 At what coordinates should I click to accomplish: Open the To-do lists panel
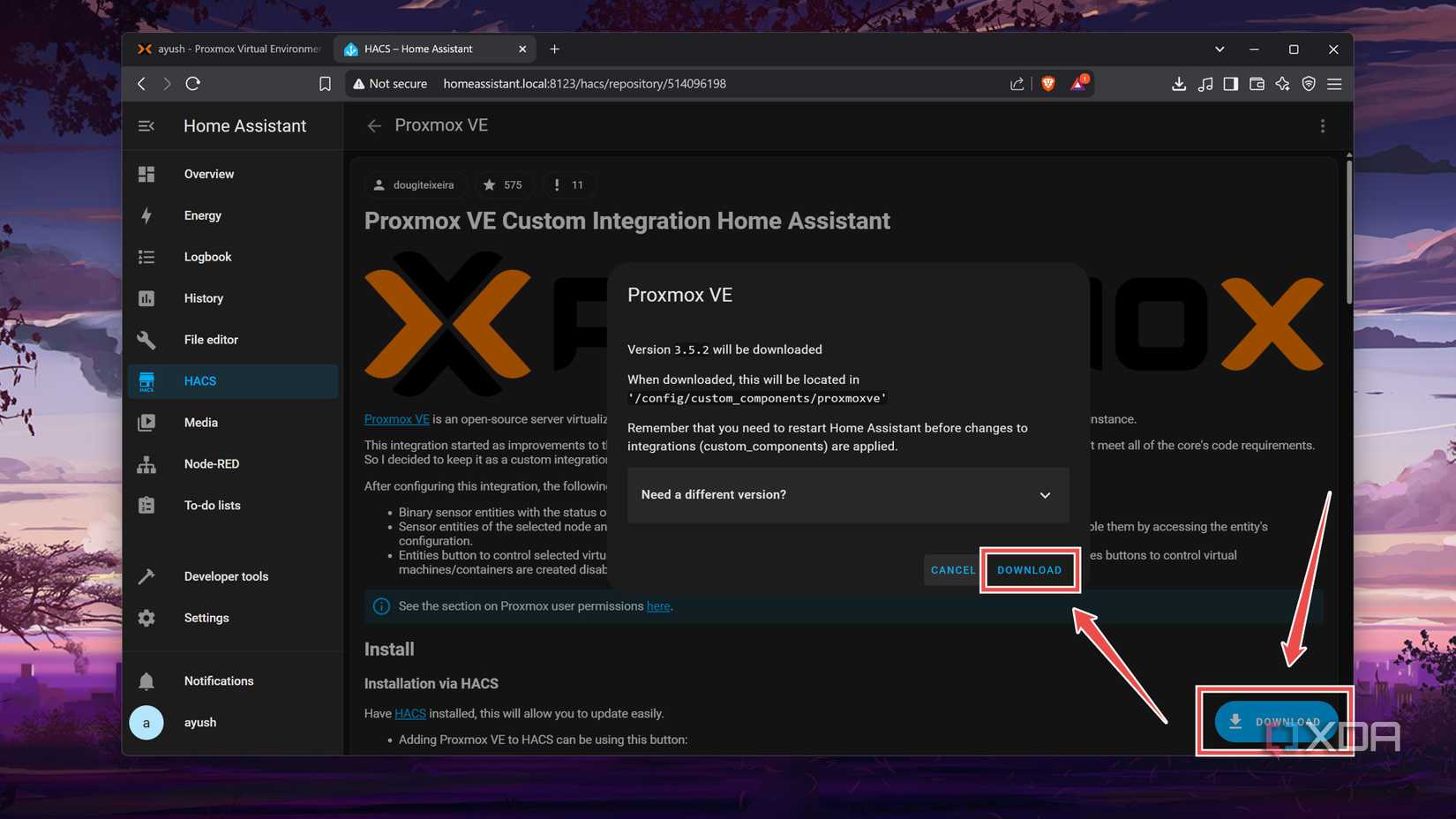[x=212, y=505]
